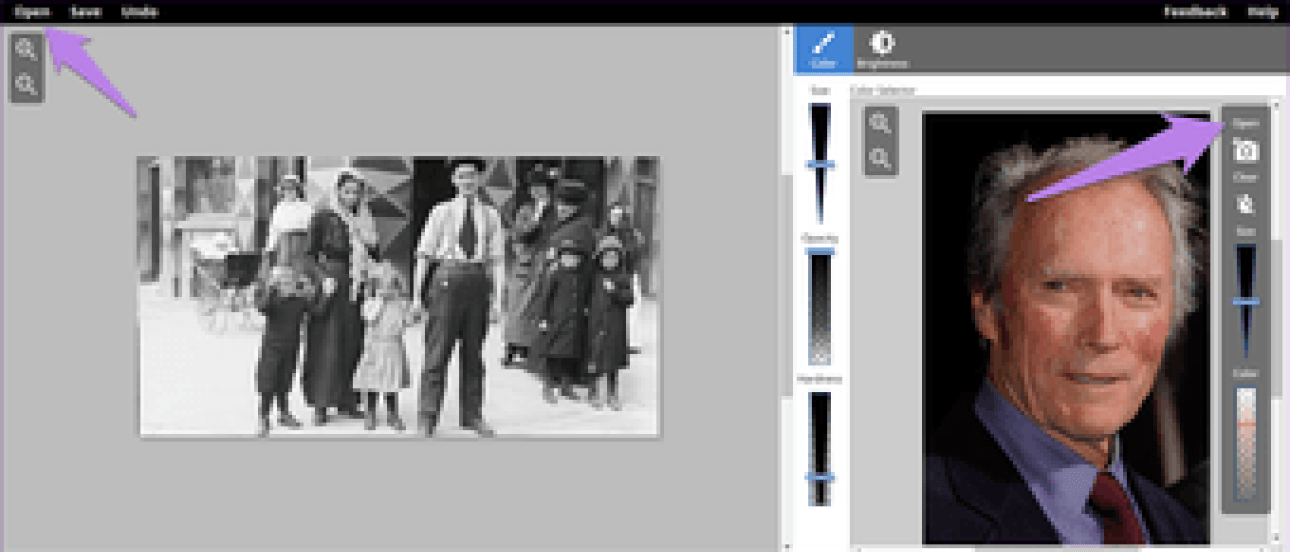Zoom in on the main canvas
The image size is (1290, 552).
point(26,50)
